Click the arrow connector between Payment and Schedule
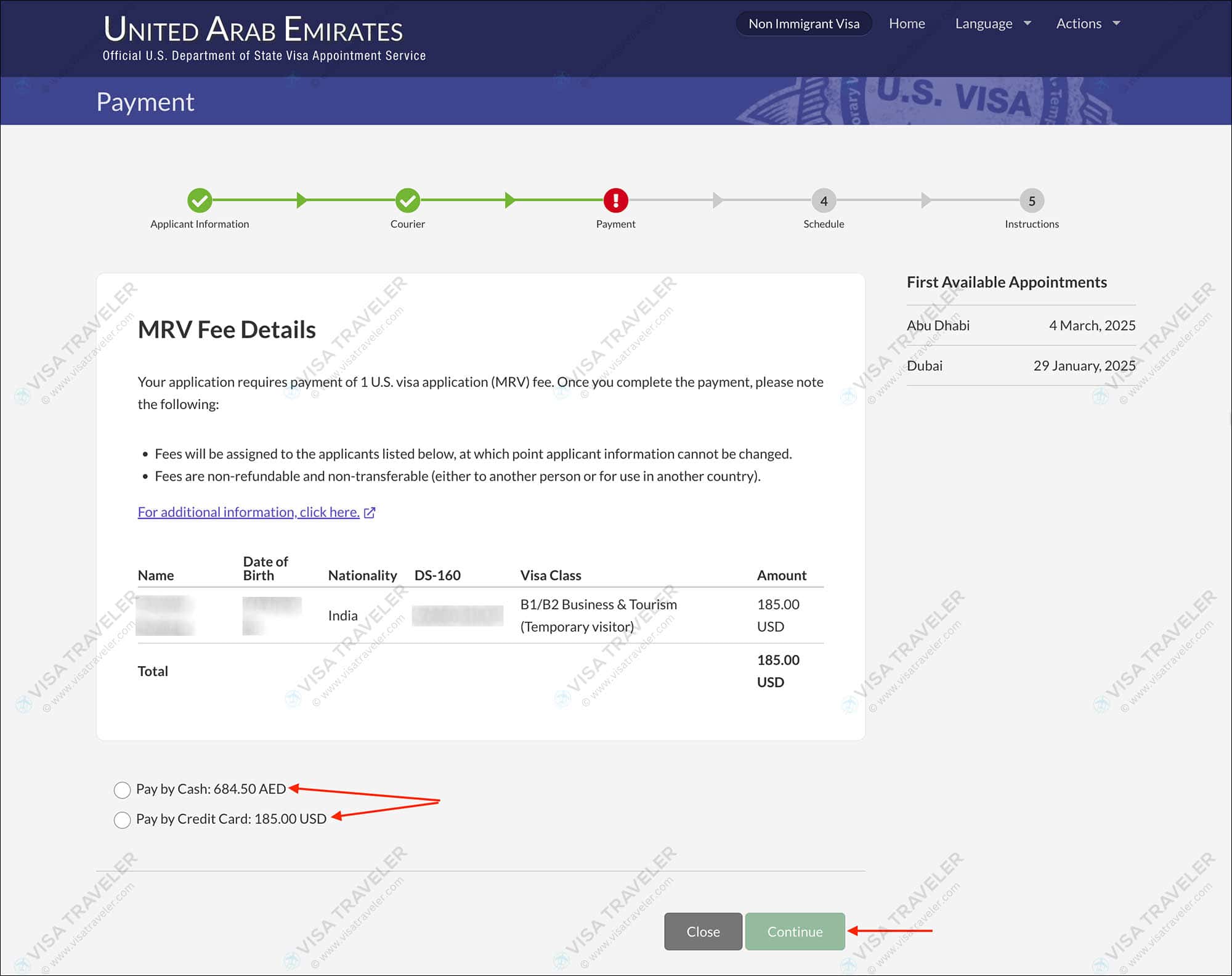The width and height of the screenshot is (1232, 976). [719, 200]
